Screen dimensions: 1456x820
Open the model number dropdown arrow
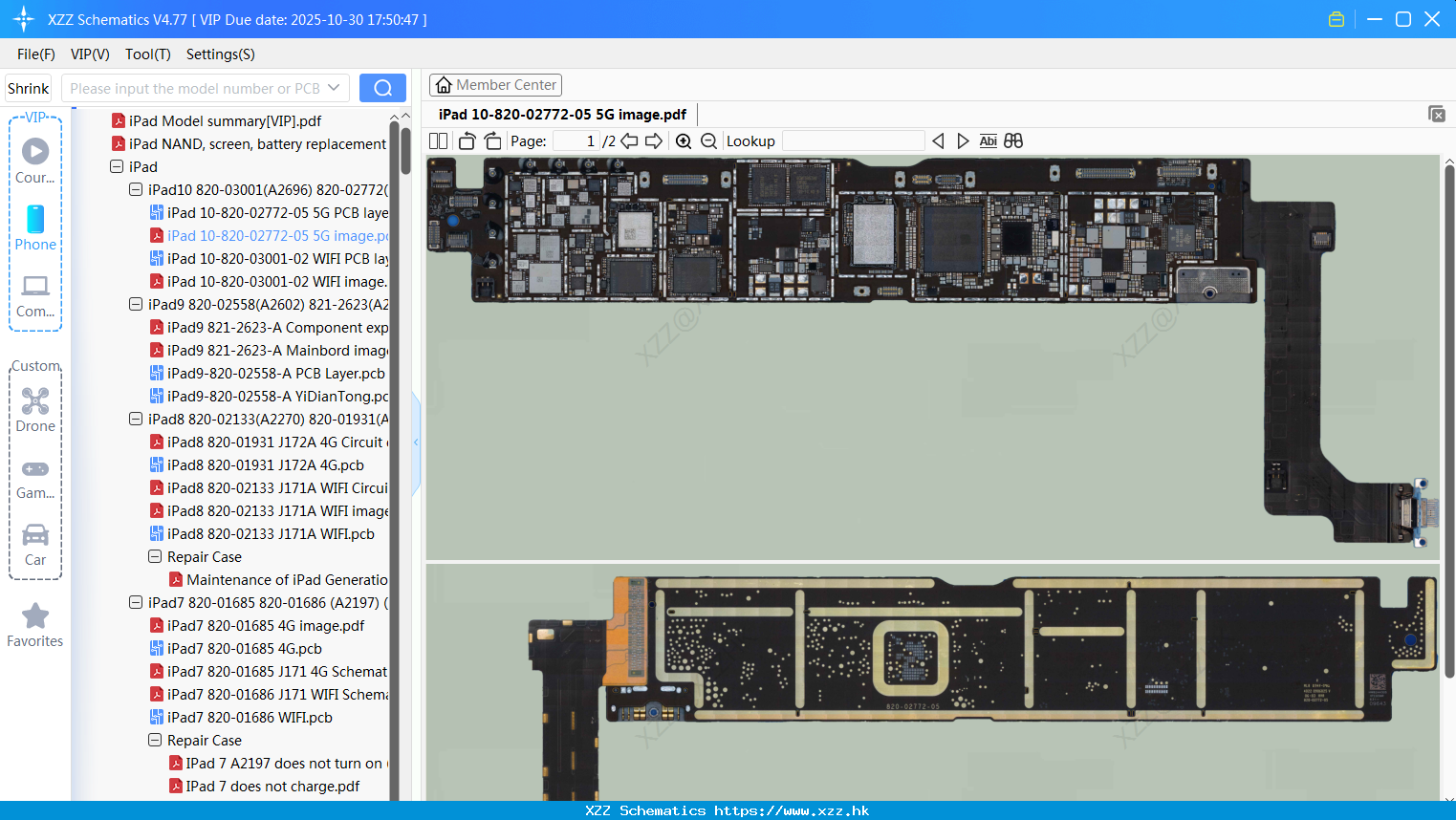click(334, 88)
